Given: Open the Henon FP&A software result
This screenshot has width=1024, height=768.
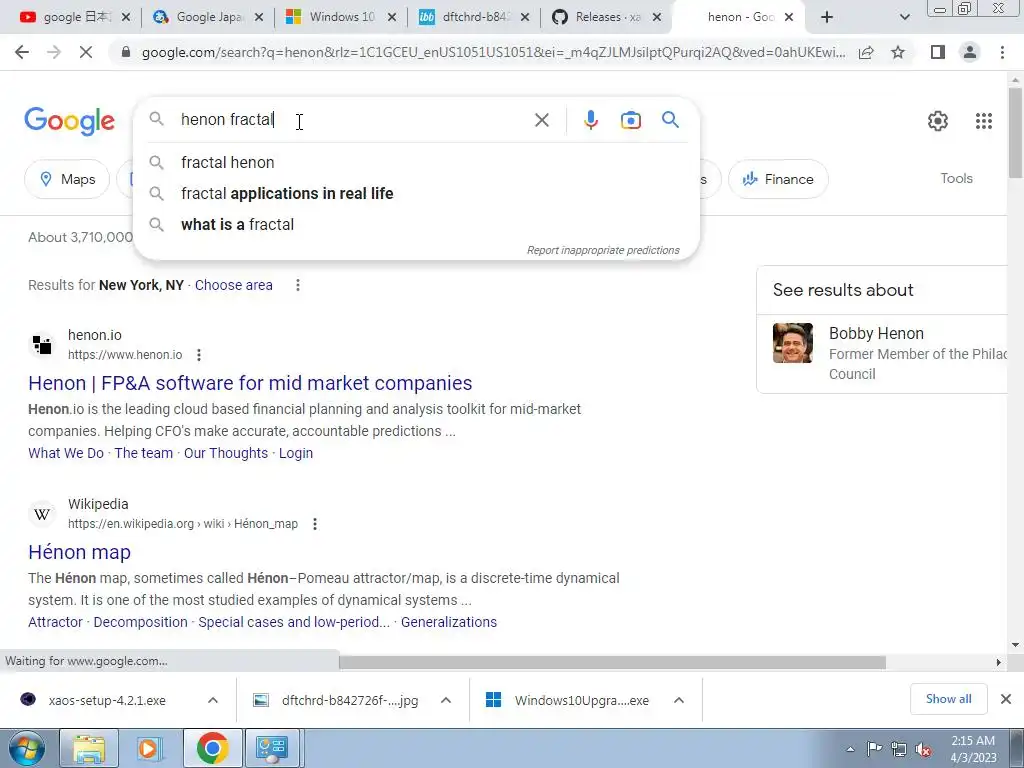Looking at the screenshot, I should click(250, 383).
